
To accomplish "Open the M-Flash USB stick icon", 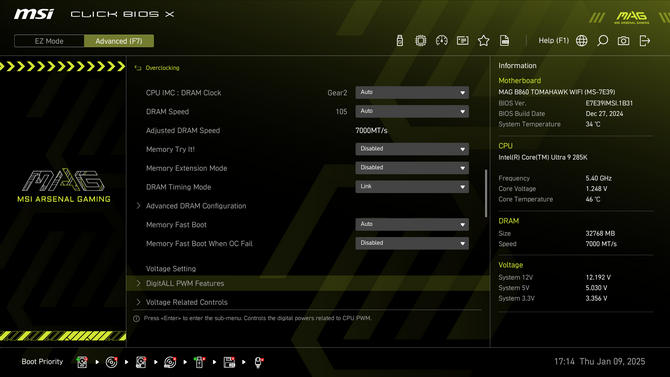I will coord(400,41).
